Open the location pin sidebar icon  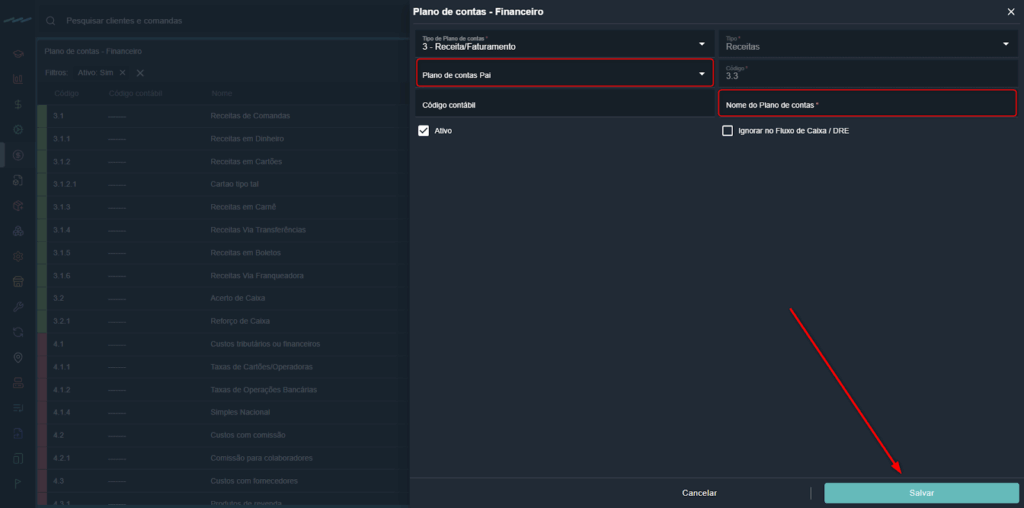[18, 357]
